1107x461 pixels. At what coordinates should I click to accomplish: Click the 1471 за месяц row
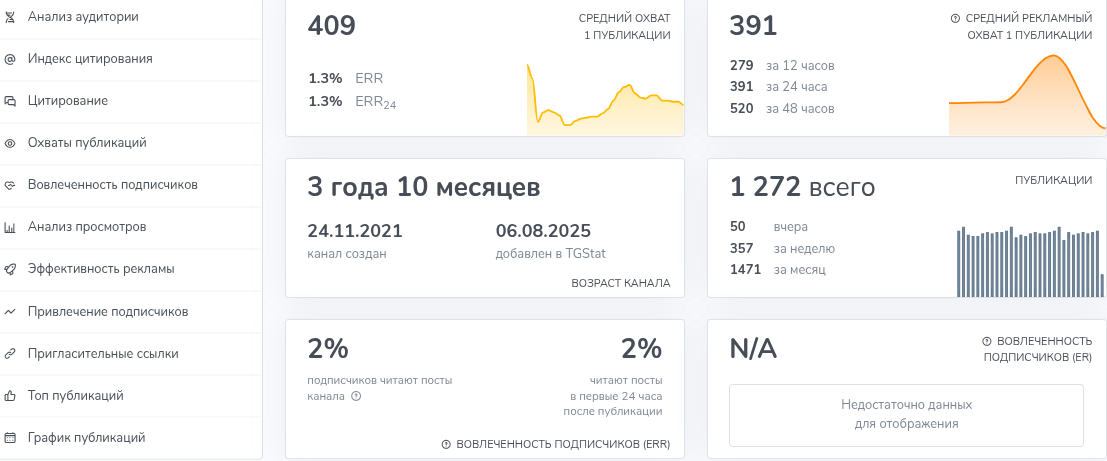click(x=777, y=270)
